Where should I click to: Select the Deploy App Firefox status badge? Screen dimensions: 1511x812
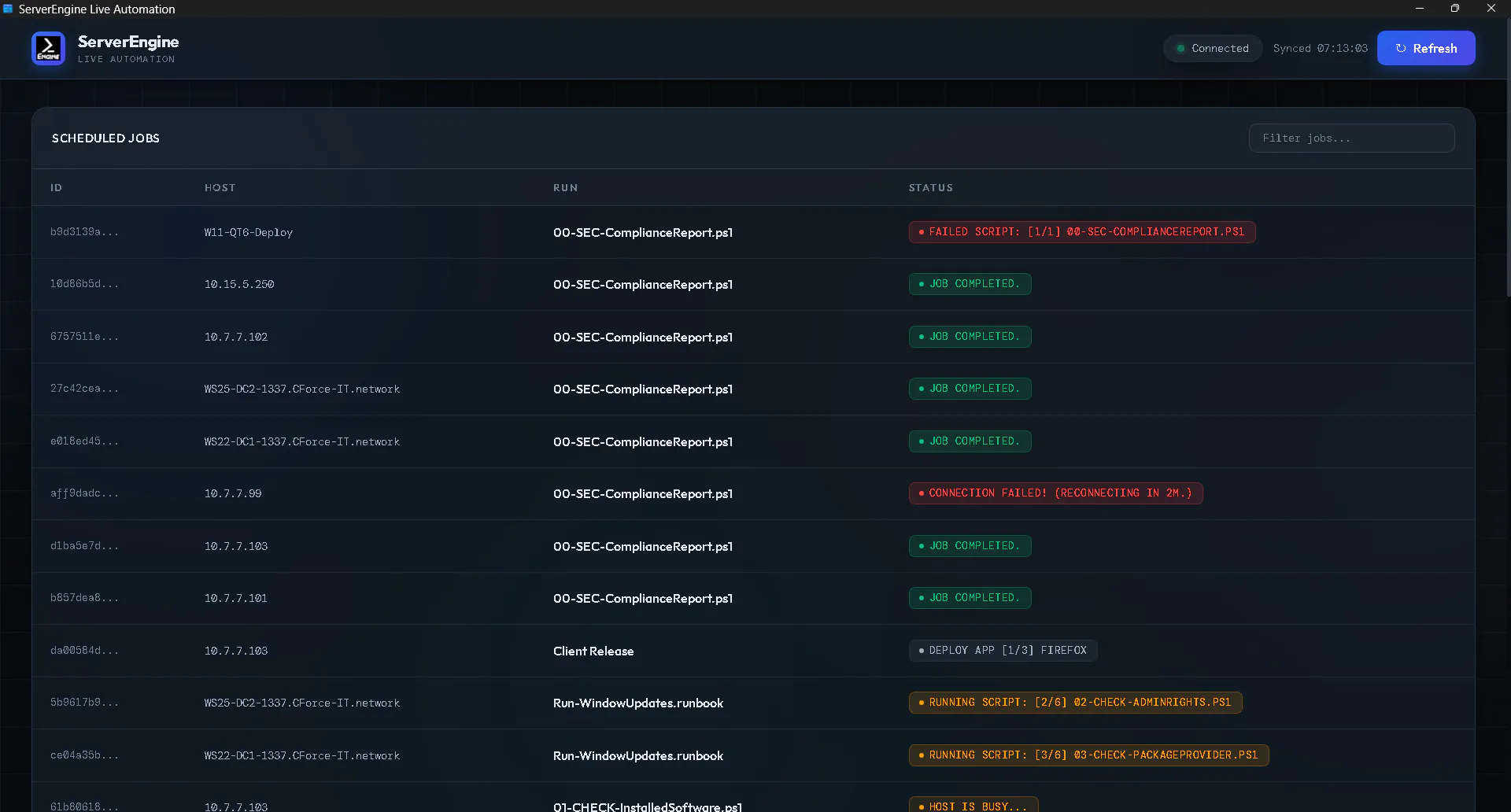[x=1003, y=651]
